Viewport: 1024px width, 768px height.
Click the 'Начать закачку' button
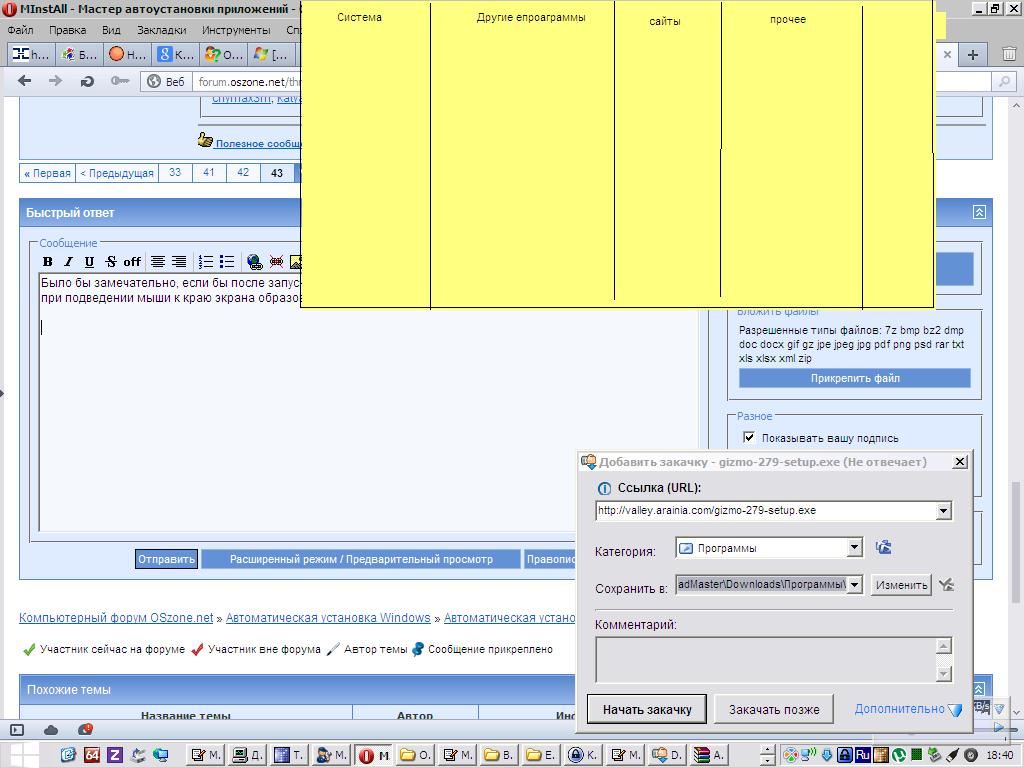coord(646,709)
